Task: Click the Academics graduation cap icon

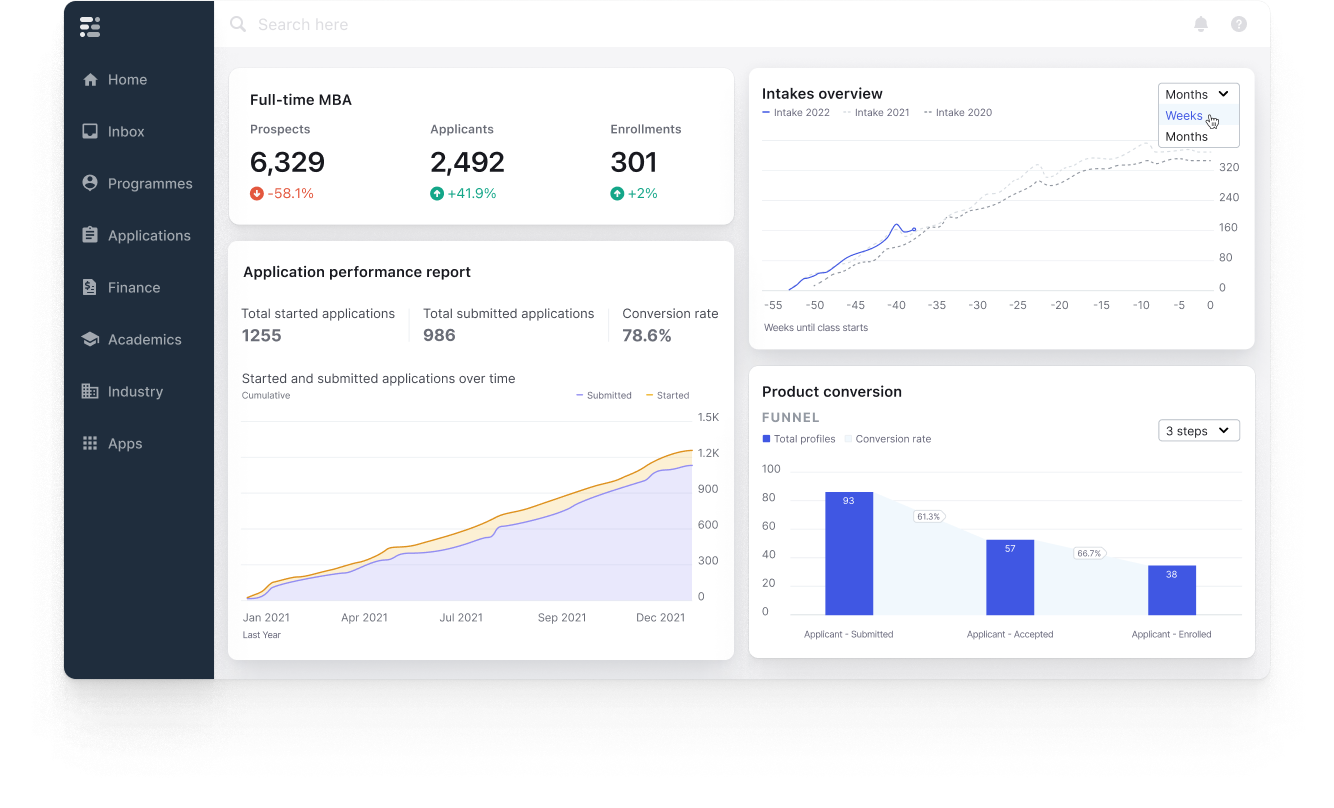Action: [x=90, y=340]
